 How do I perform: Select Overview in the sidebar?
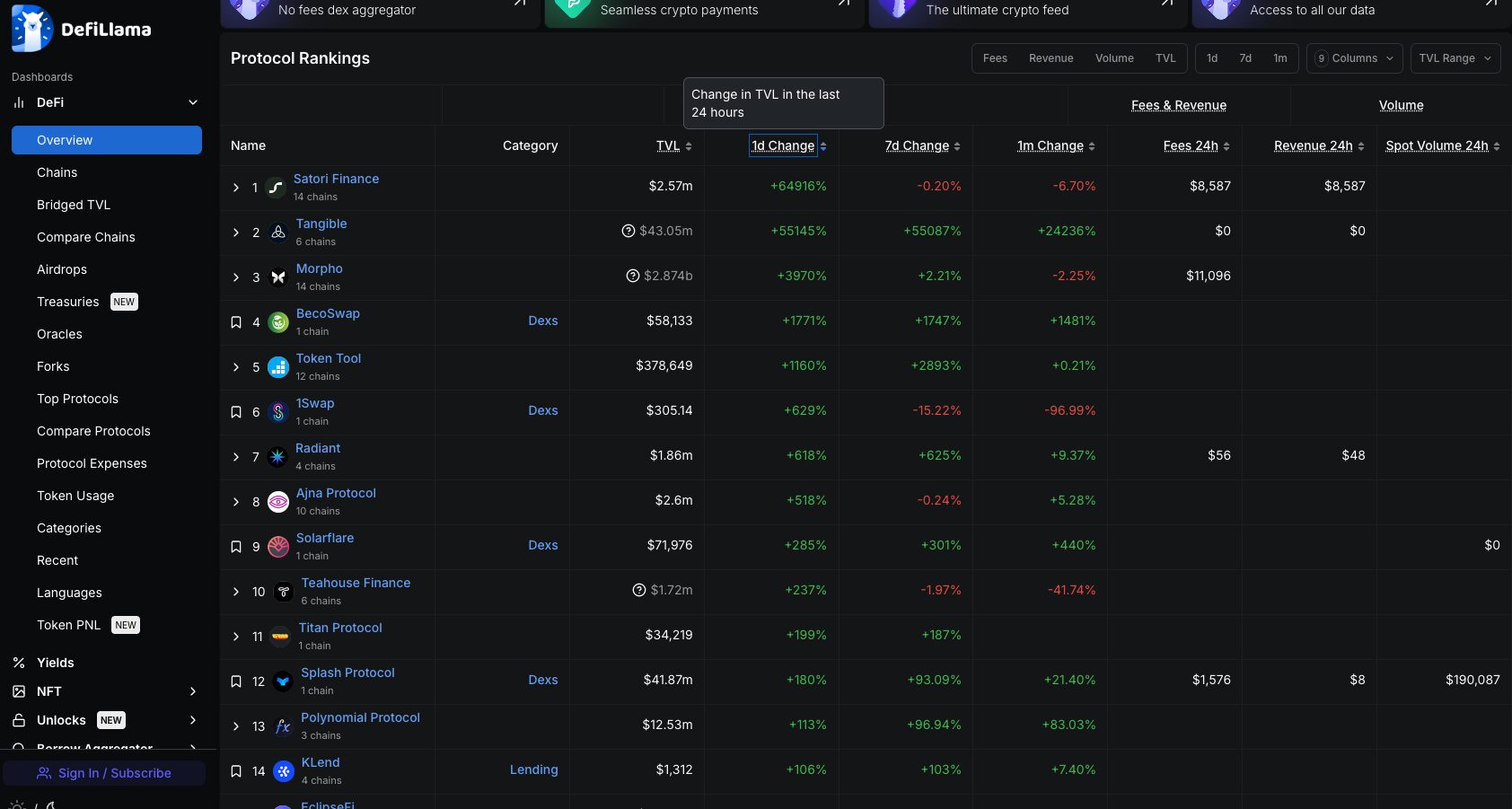107,140
